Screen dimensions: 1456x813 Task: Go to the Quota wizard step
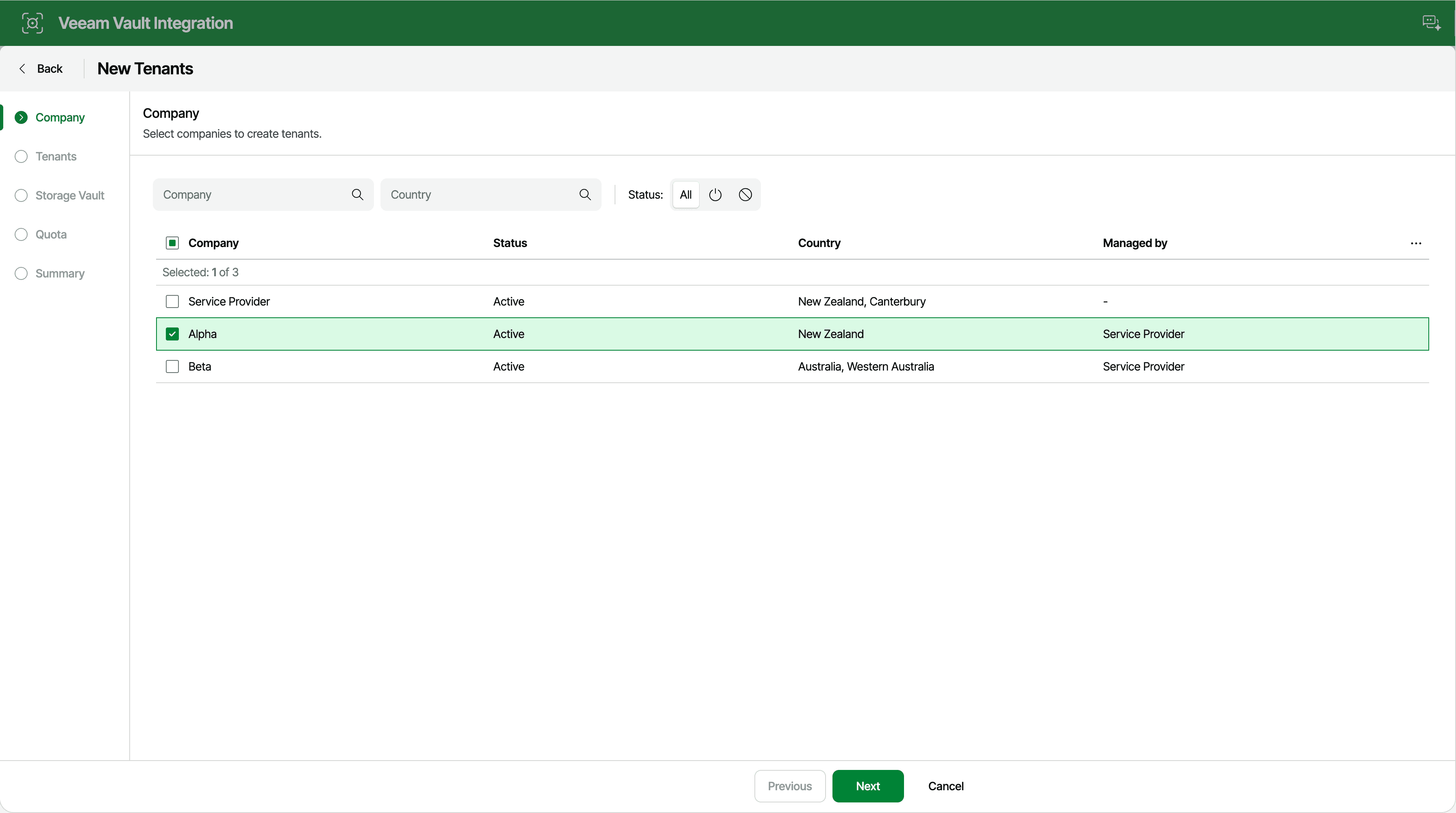point(51,234)
